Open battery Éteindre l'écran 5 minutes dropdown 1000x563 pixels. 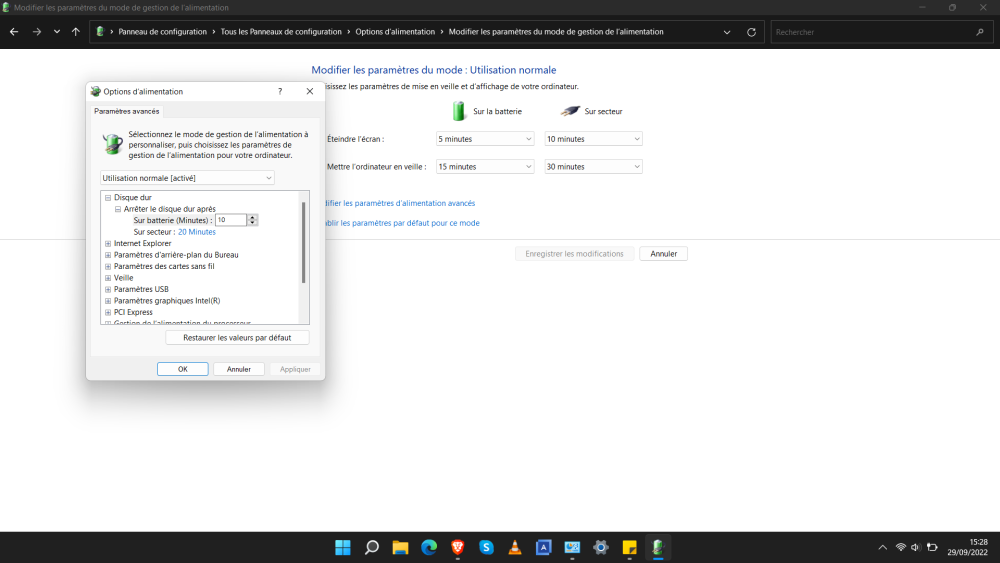485,139
